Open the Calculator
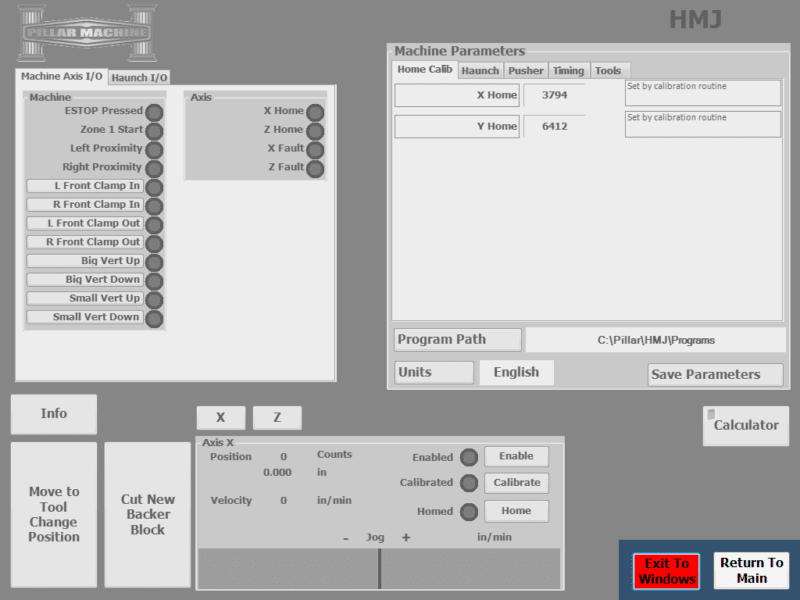Screen dimensions: 800x600 [x=745, y=425]
